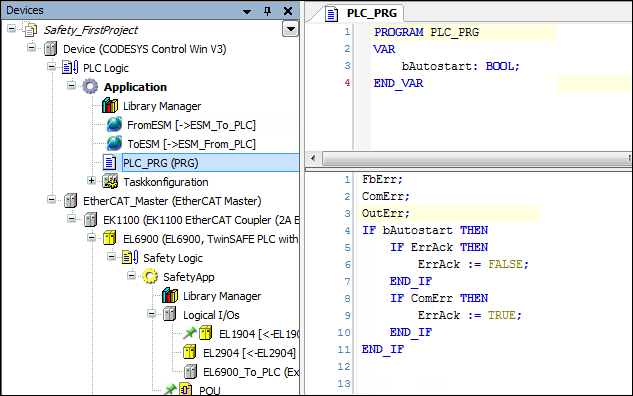633x396 pixels.
Task: Pin the Devices panel with pushpin icon
Action: (267, 11)
